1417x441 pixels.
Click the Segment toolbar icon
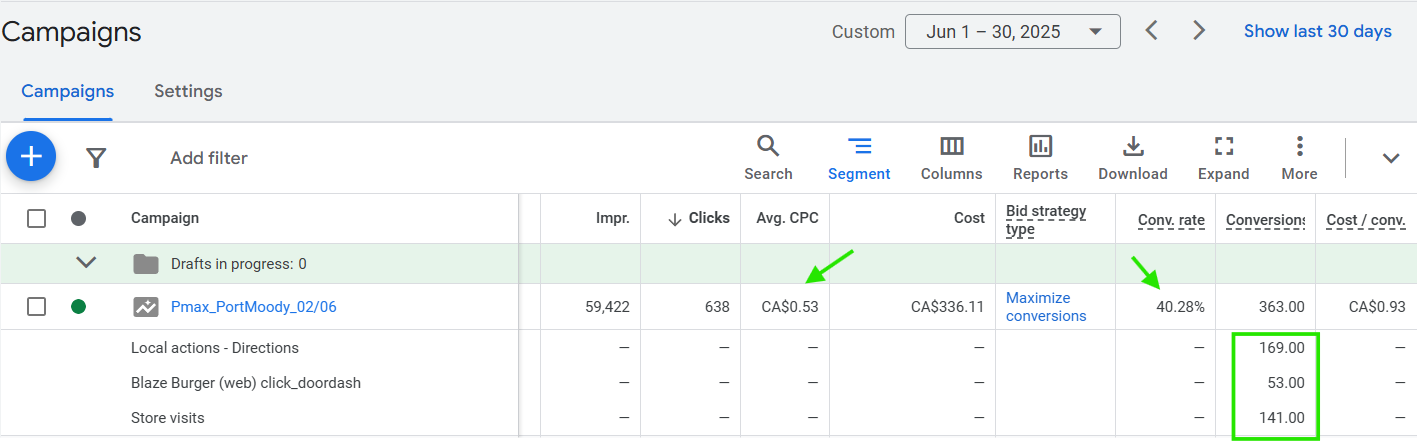click(859, 158)
